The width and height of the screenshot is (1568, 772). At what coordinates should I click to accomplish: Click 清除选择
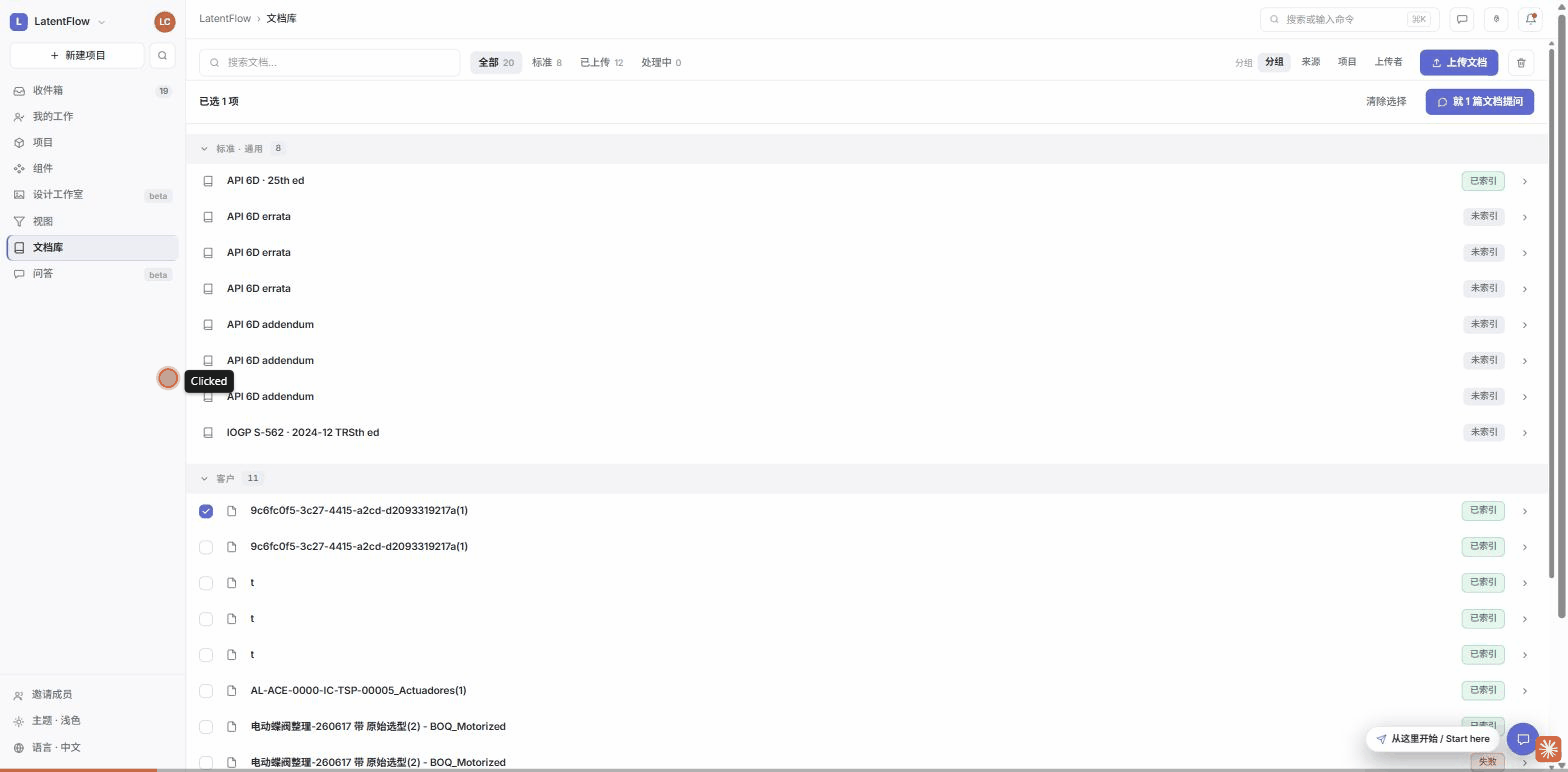click(x=1386, y=101)
